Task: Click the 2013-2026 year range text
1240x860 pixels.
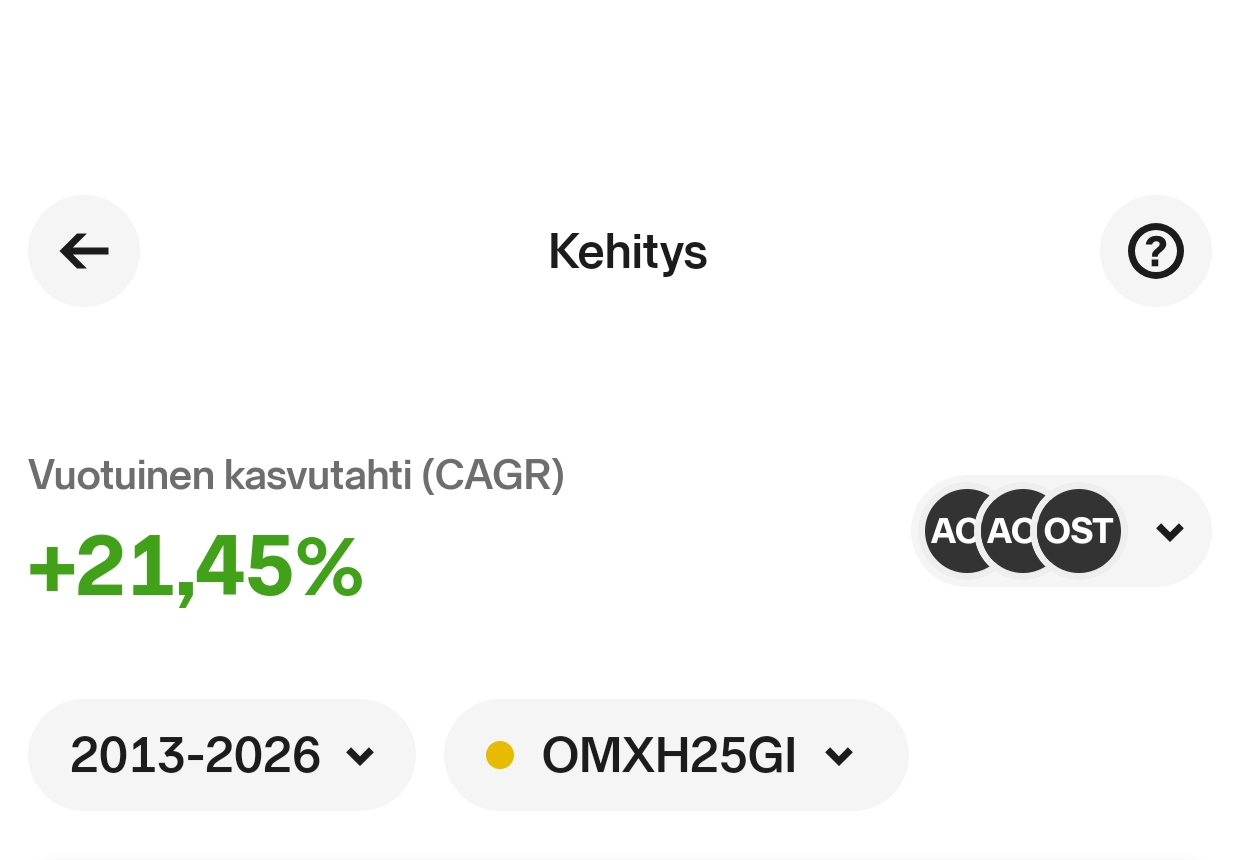Action: 195,755
